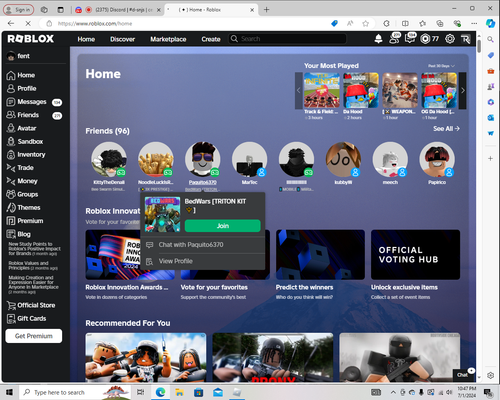Click KittyTheDenali friend avatar
This screenshot has width=500, height=400.
coord(109,159)
